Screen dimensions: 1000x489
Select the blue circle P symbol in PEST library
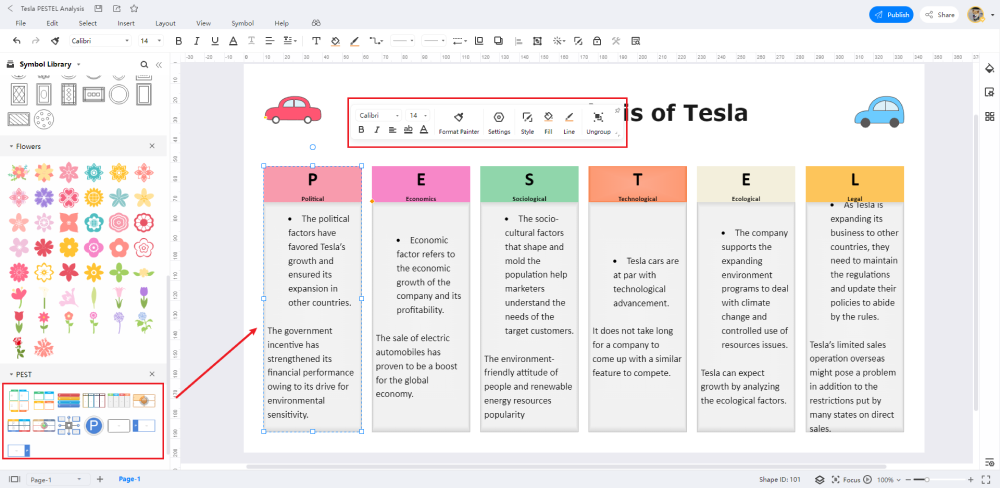click(x=94, y=425)
